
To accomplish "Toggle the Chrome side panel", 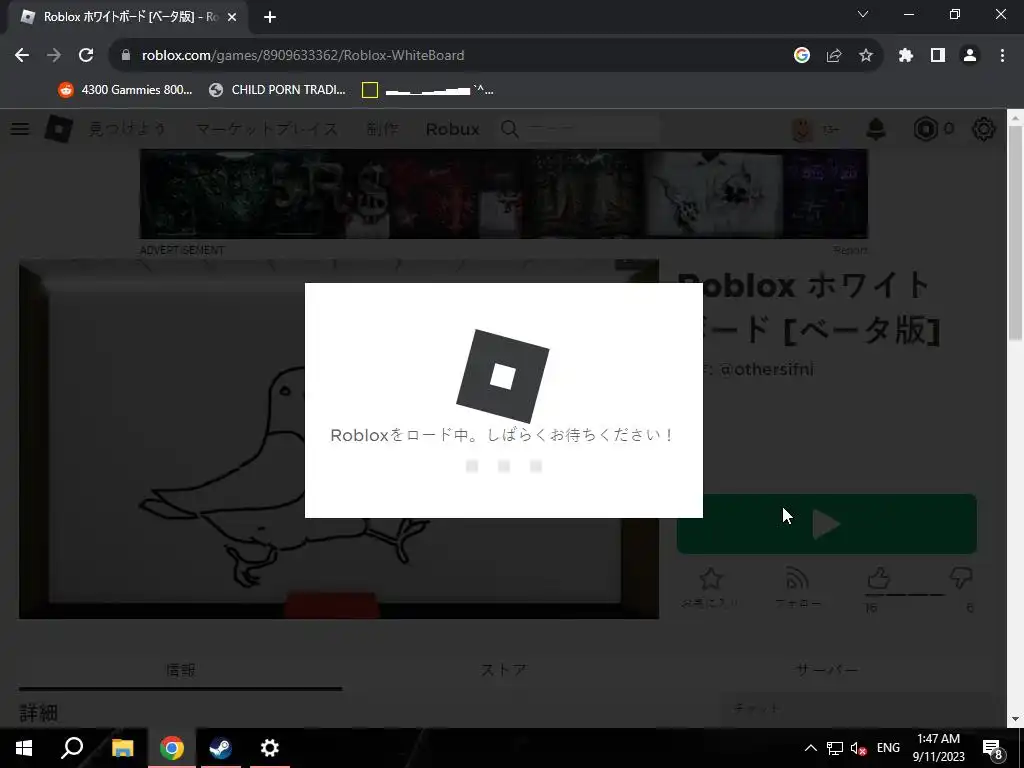I will click(x=938, y=56).
